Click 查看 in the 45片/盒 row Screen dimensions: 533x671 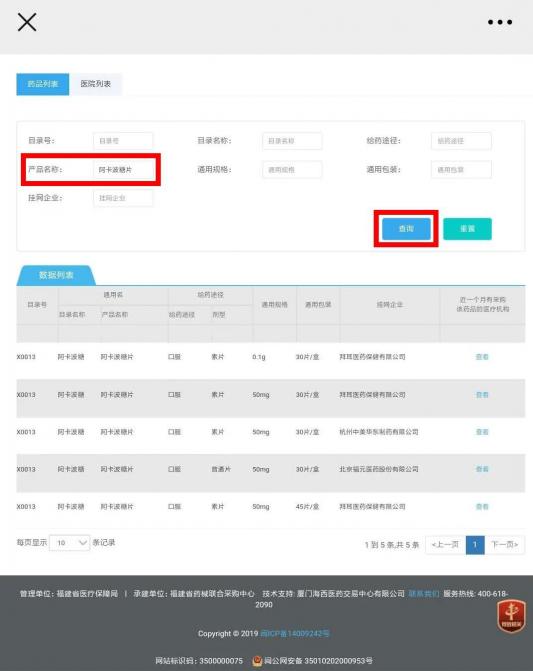pos(482,506)
